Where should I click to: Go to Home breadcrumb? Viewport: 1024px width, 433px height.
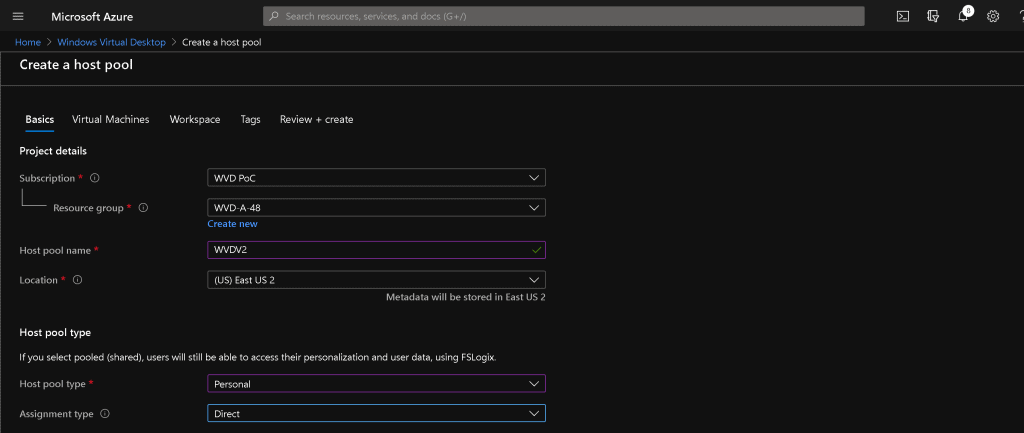point(28,42)
